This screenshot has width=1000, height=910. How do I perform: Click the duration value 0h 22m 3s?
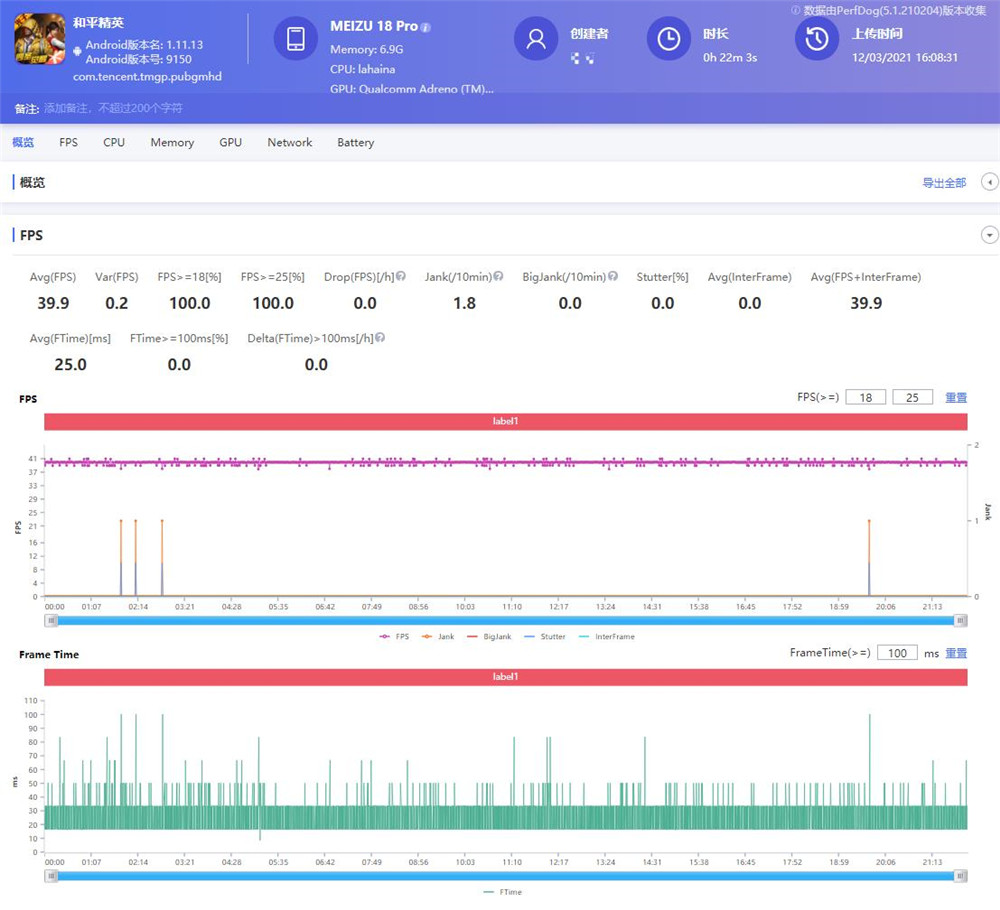tap(730, 57)
